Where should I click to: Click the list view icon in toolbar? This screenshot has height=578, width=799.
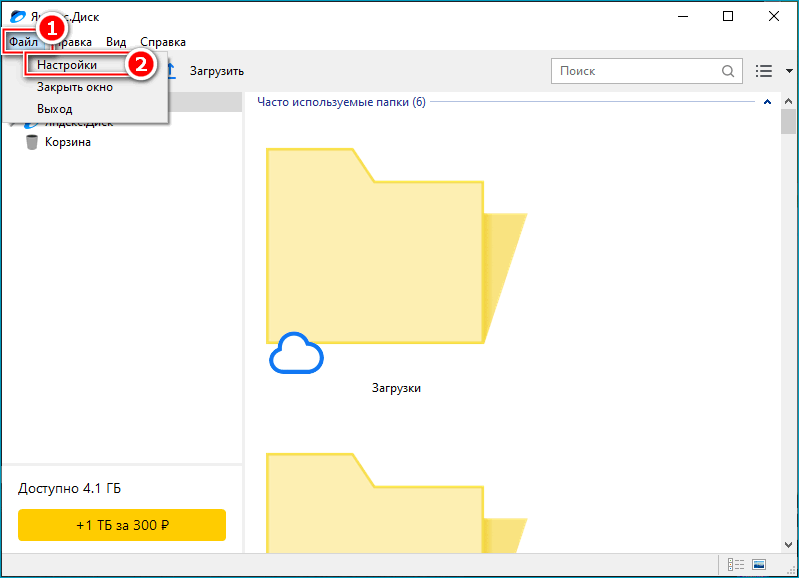(765, 71)
